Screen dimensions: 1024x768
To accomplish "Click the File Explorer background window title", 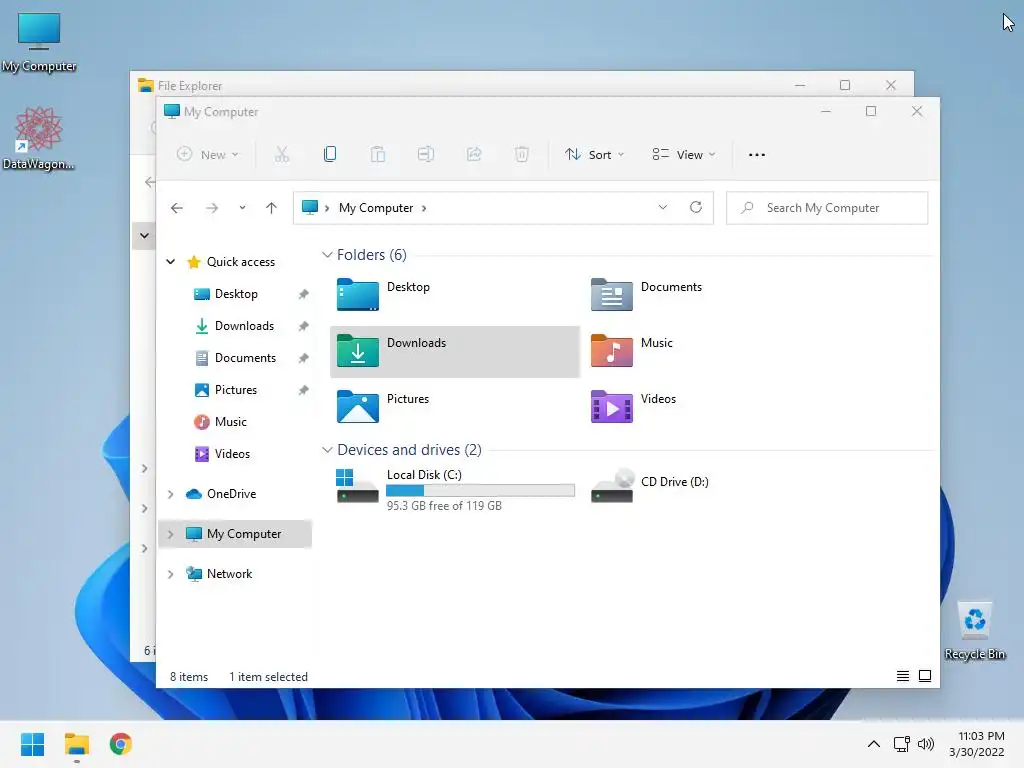I will [189, 86].
